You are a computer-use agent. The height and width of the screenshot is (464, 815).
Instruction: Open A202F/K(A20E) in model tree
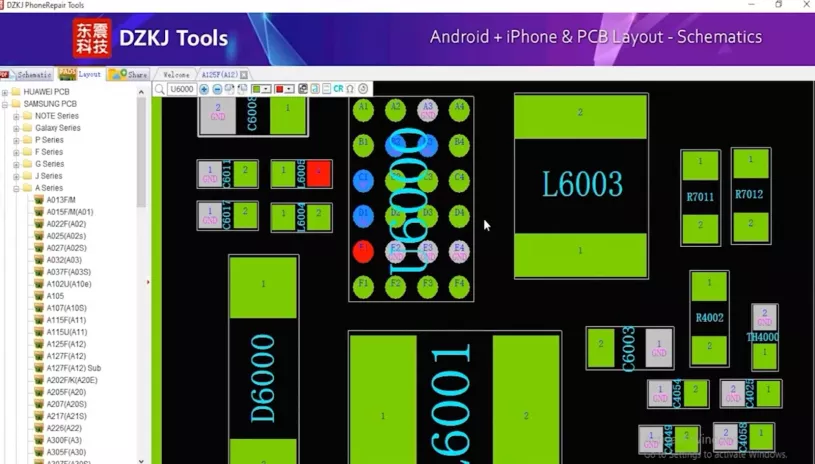click(72, 380)
